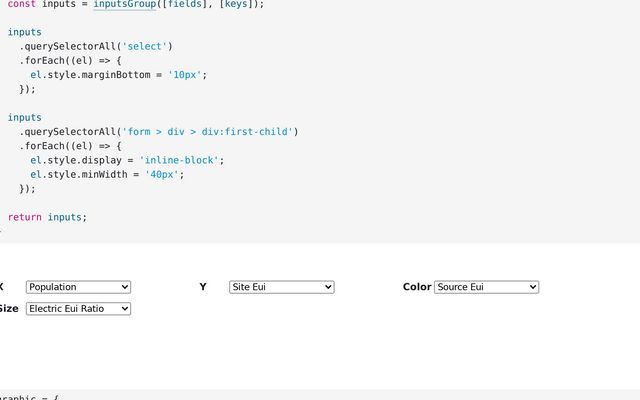
Task: Open the Electric Eui Ratio Size dropdown
Action: [78, 309]
